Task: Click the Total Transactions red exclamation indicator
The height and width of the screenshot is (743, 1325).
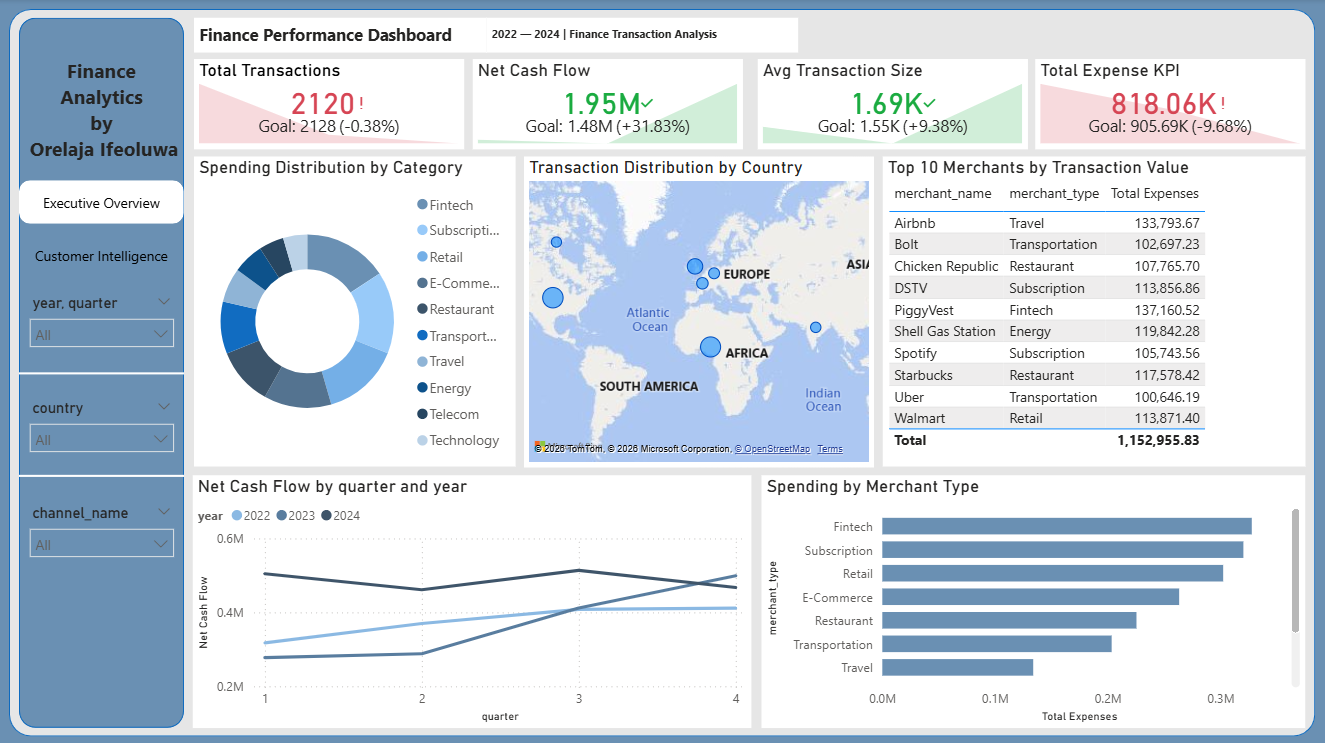Action: pyautogui.click(x=362, y=103)
